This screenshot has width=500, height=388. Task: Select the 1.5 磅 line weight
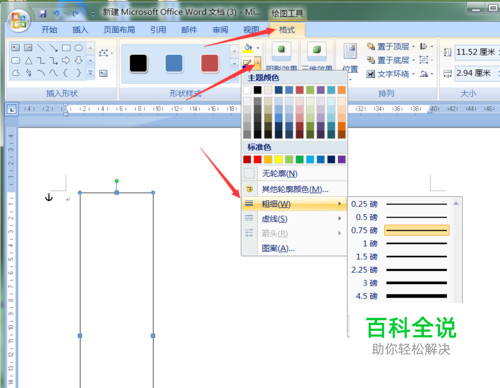[x=400, y=257]
